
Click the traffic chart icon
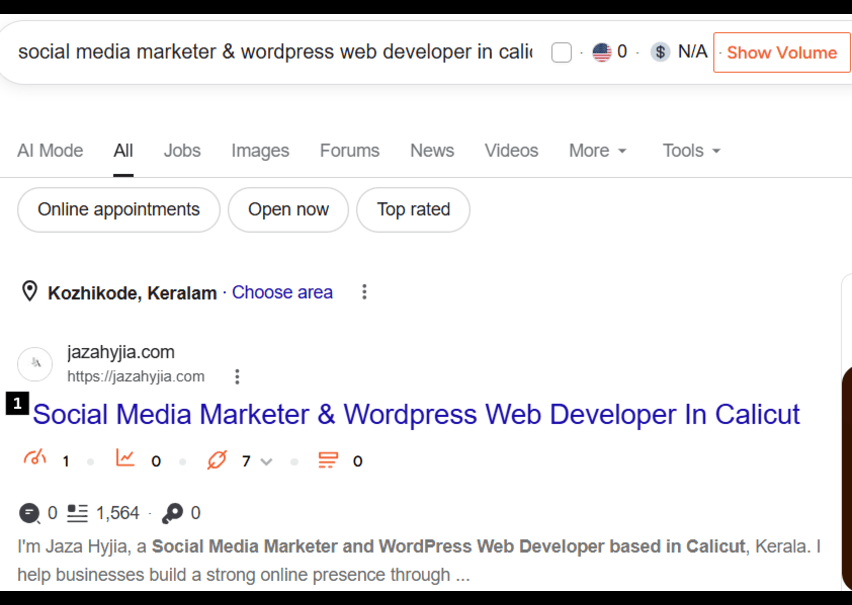(x=125, y=459)
